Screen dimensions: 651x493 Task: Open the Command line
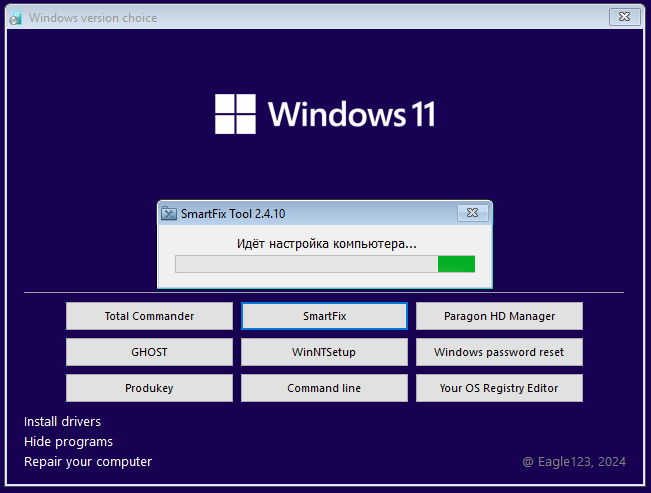324,388
